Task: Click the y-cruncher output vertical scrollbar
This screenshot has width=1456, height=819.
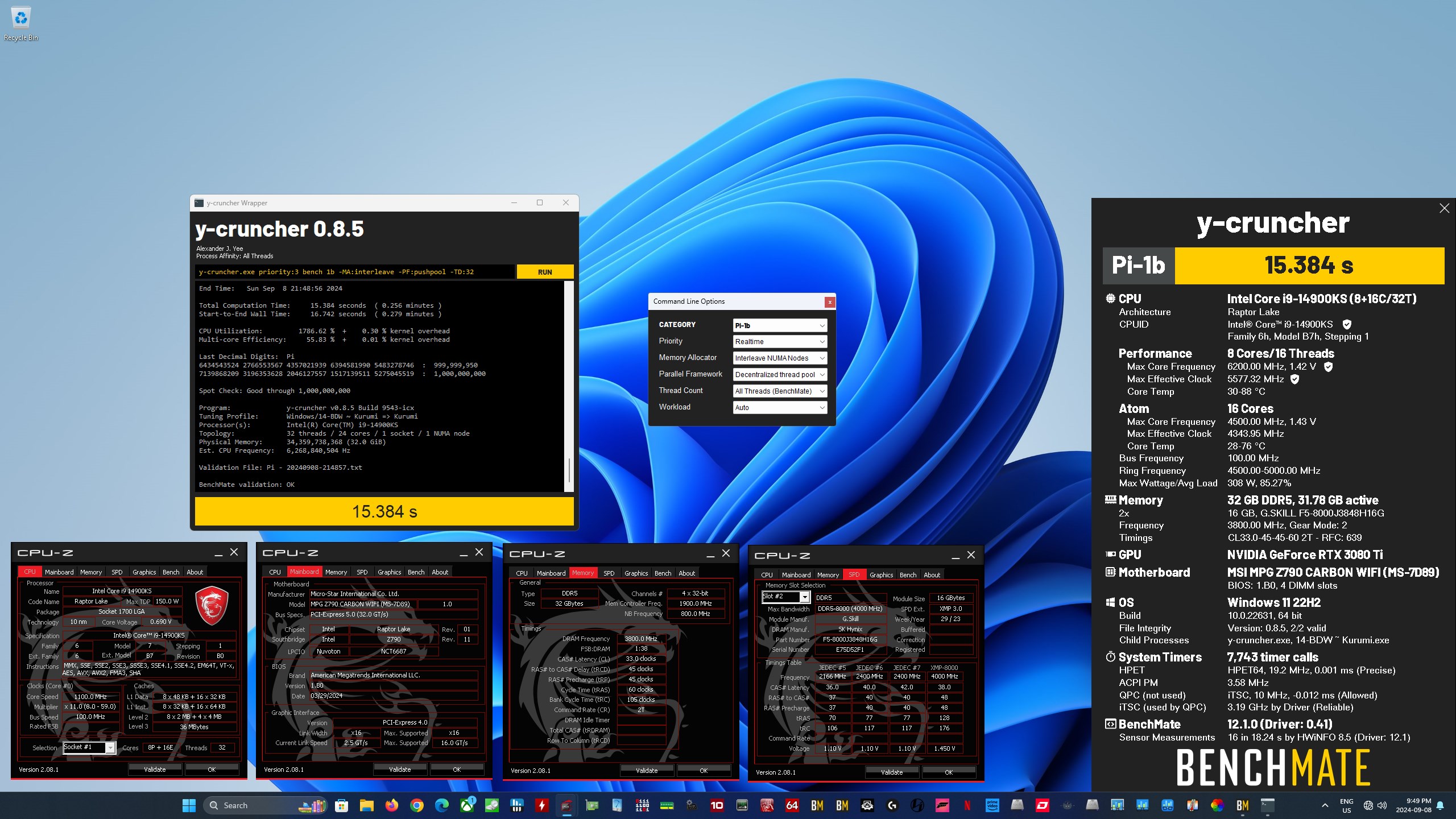Action: tap(569, 386)
